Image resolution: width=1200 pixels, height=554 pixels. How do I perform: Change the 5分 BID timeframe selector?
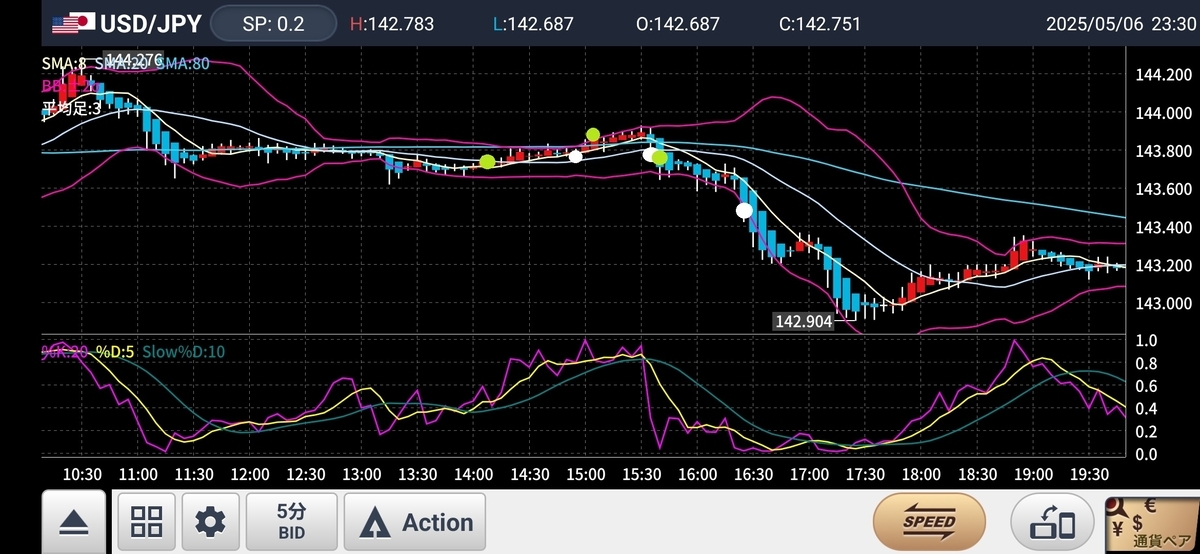click(x=292, y=521)
